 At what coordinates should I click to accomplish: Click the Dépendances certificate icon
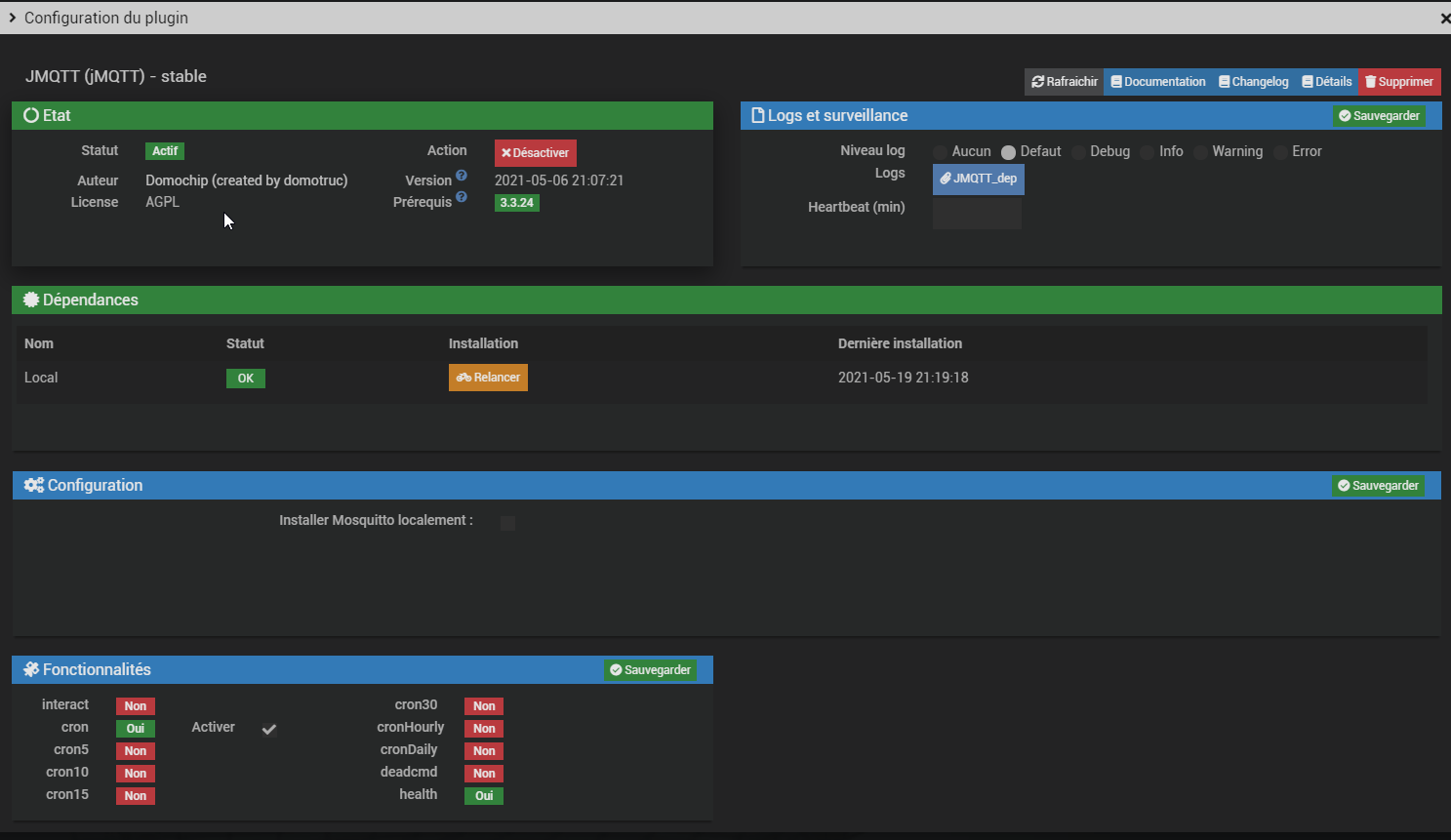click(x=31, y=300)
